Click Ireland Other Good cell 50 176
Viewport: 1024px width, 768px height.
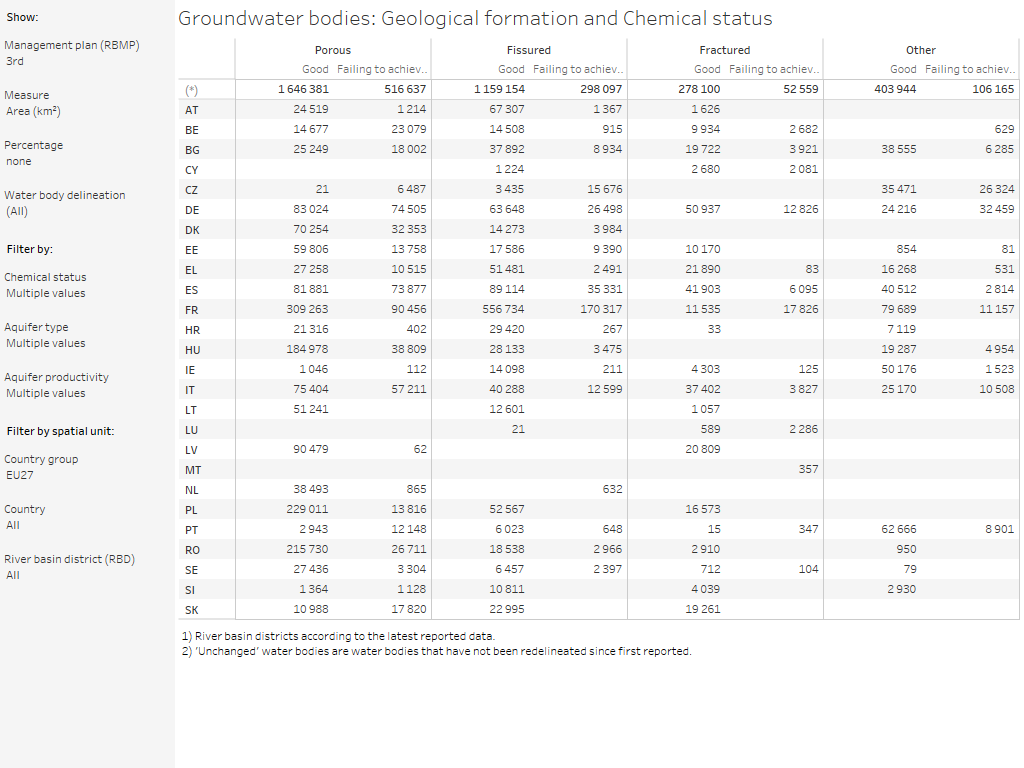899,370
